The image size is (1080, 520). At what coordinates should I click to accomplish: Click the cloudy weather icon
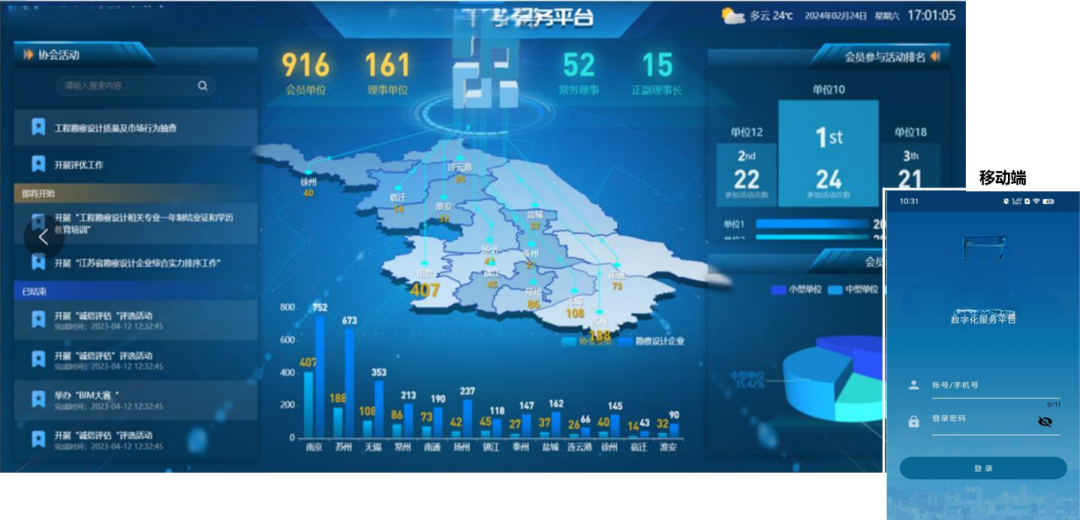coord(733,16)
